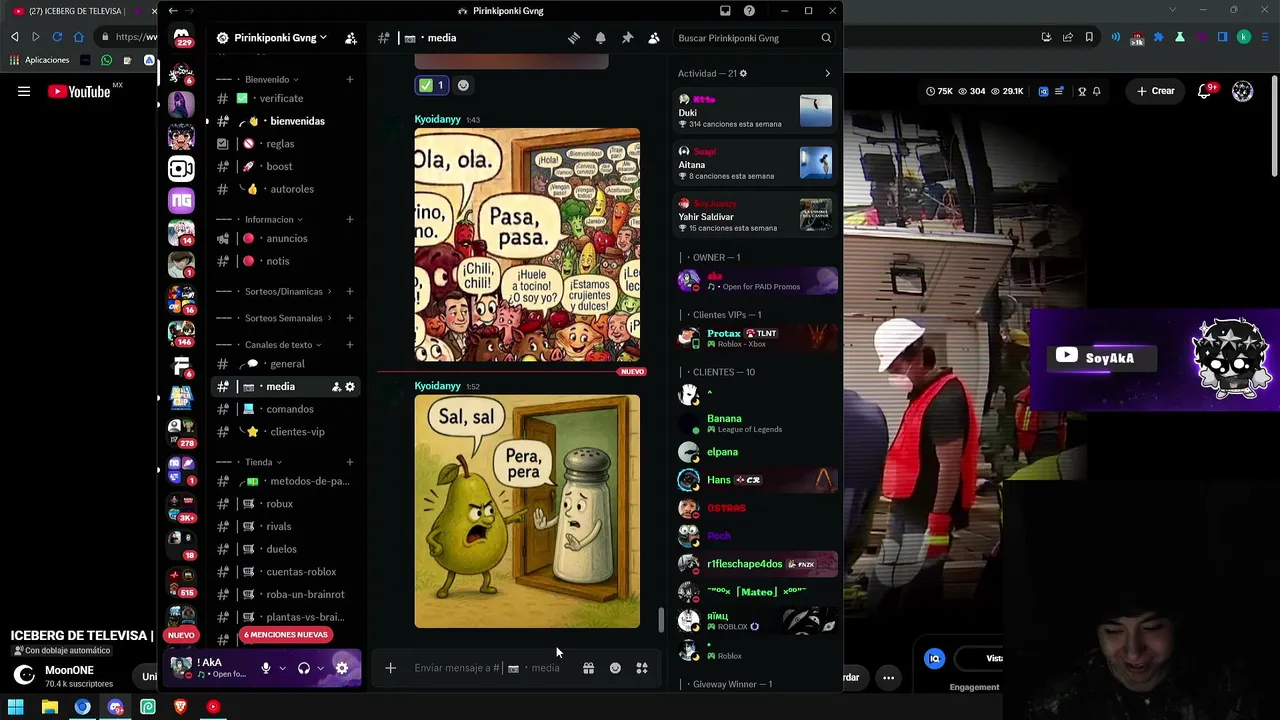Open Actividad settings gear
Viewport: 1280px width, 720px height.
743,74
